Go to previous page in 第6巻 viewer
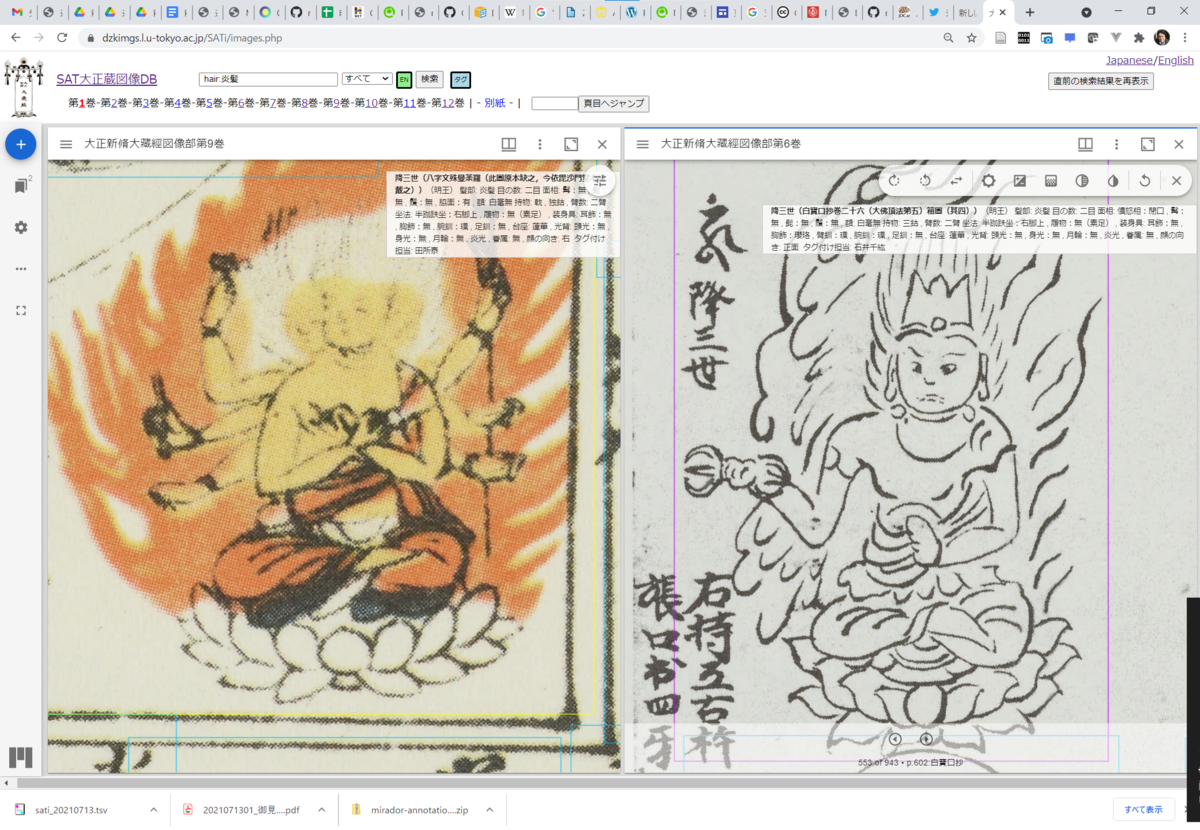Image resolution: width=1200 pixels, height=830 pixels. (895, 739)
